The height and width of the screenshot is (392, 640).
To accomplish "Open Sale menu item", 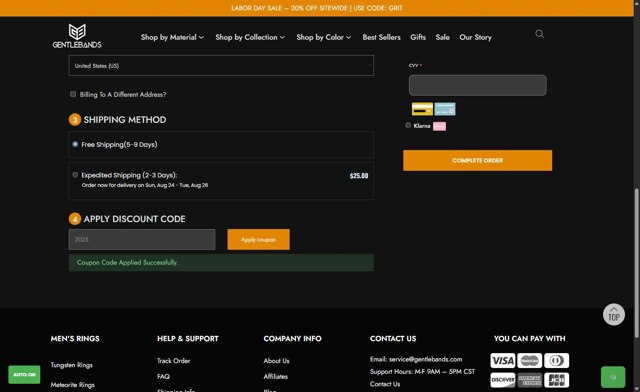I will (x=442, y=37).
